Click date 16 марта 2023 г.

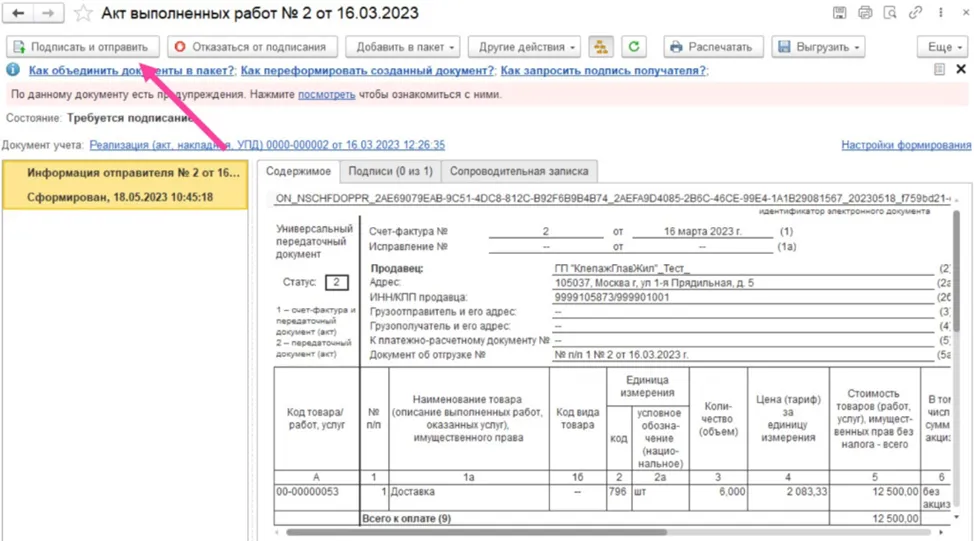[x=703, y=231]
